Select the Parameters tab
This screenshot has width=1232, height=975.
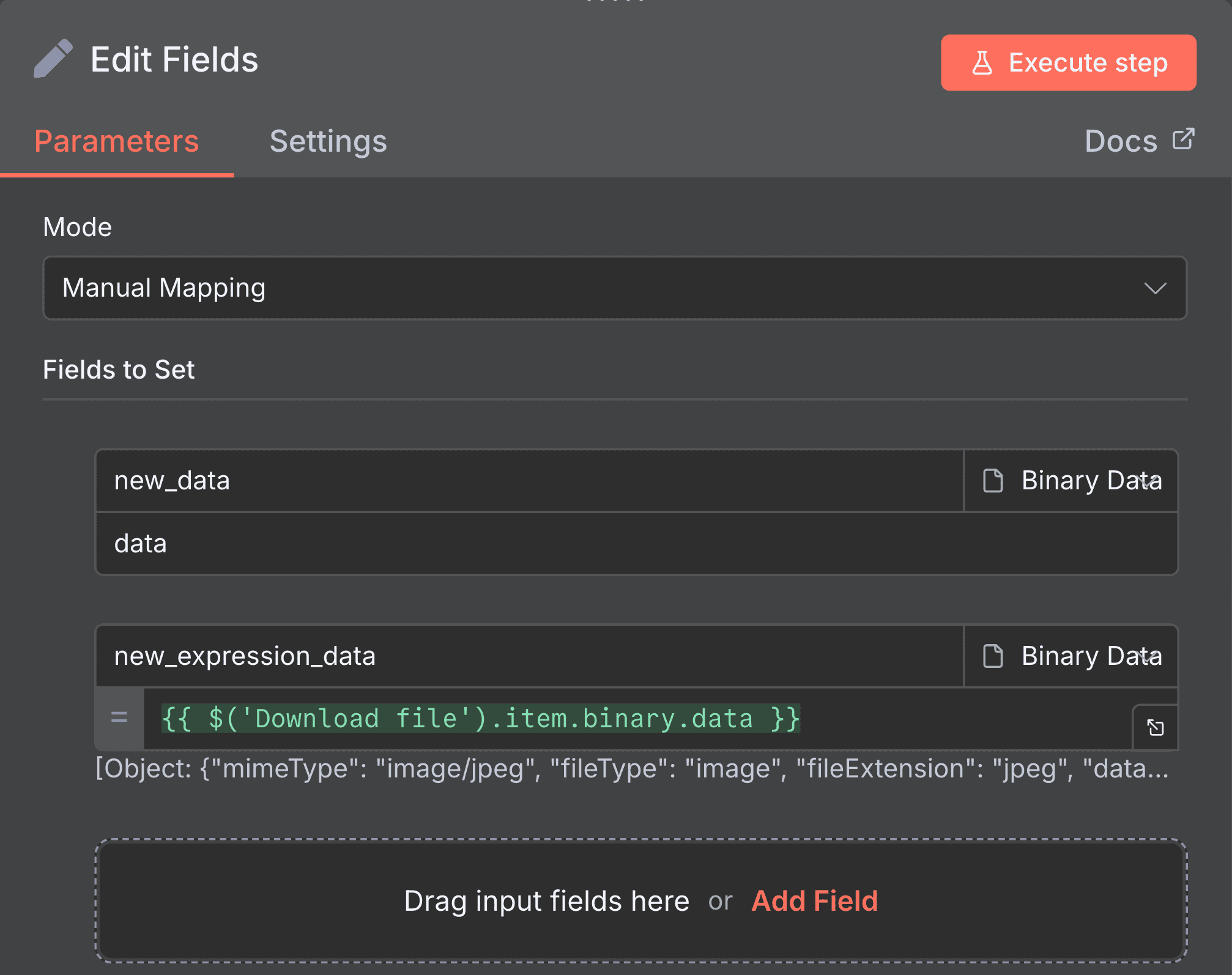[x=116, y=141]
